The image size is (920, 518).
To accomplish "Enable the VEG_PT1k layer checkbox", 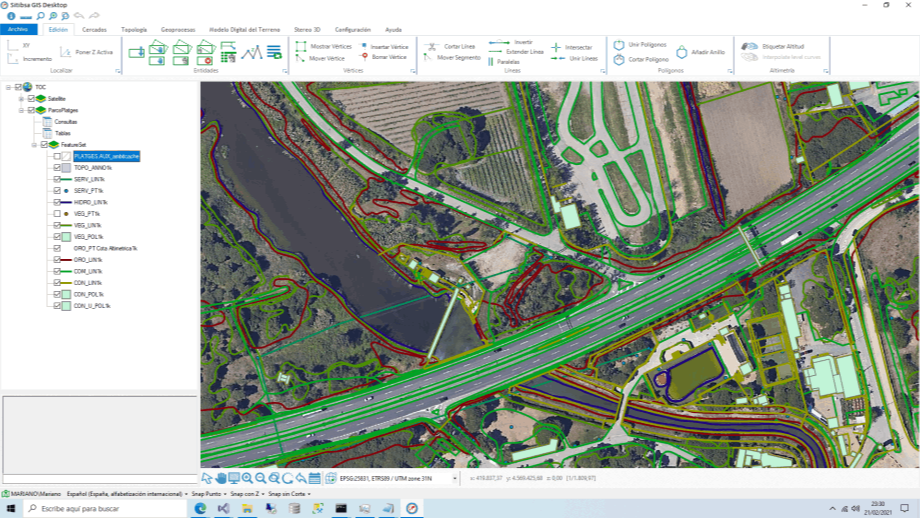I will (x=57, y=213).
